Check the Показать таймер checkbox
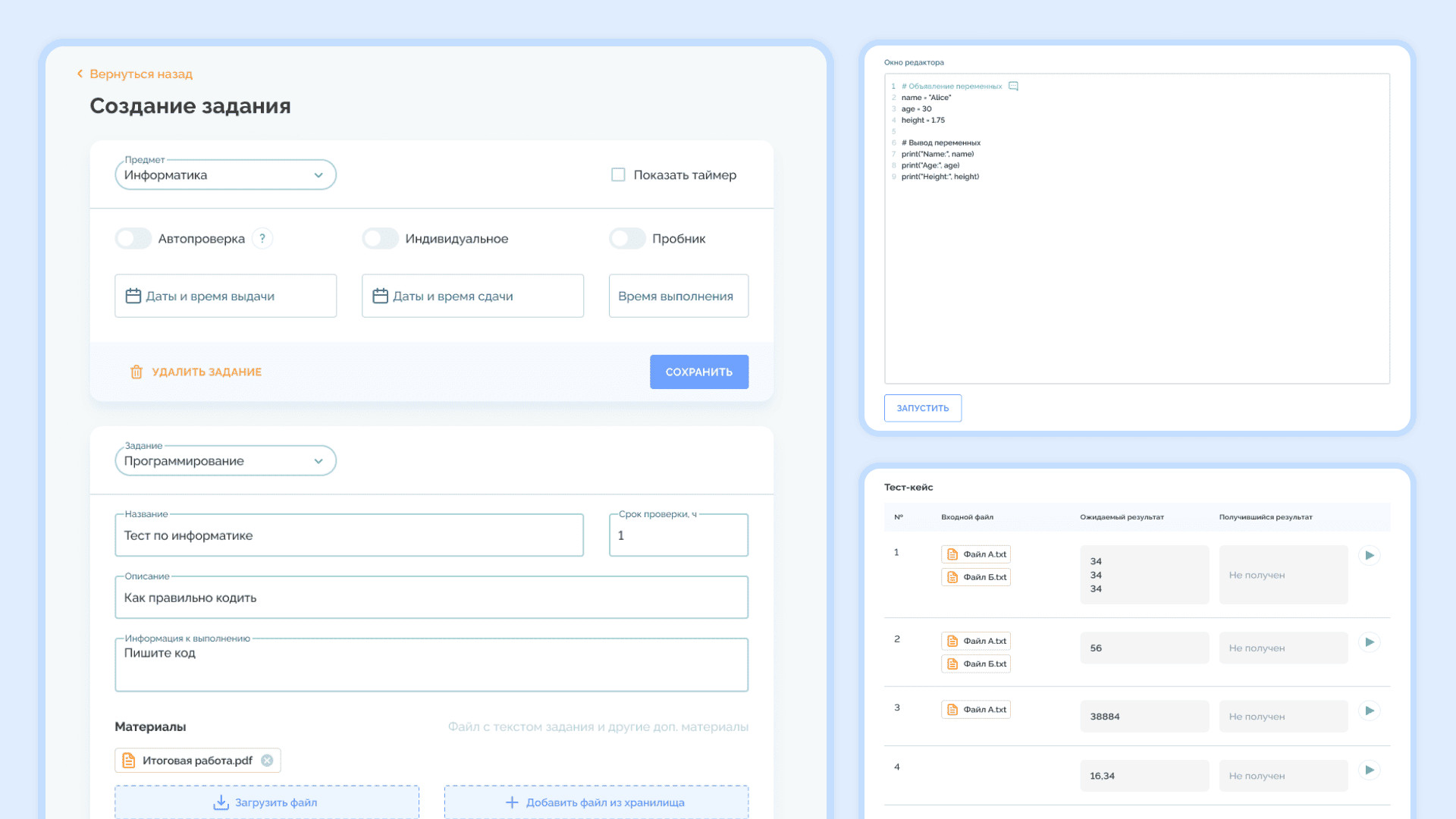This screenshot has width=1456, height=819. click(618, 175)
